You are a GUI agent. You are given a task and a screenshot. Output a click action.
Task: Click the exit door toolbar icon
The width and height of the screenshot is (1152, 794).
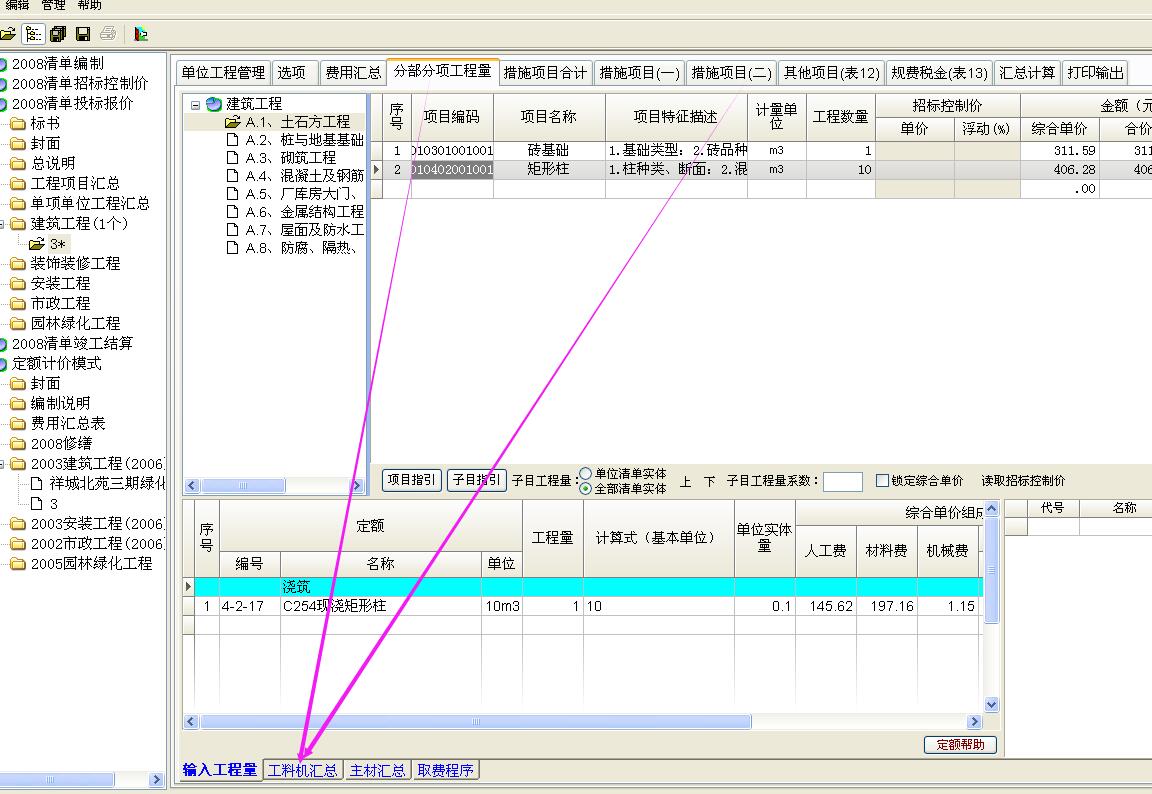point(140,34)
